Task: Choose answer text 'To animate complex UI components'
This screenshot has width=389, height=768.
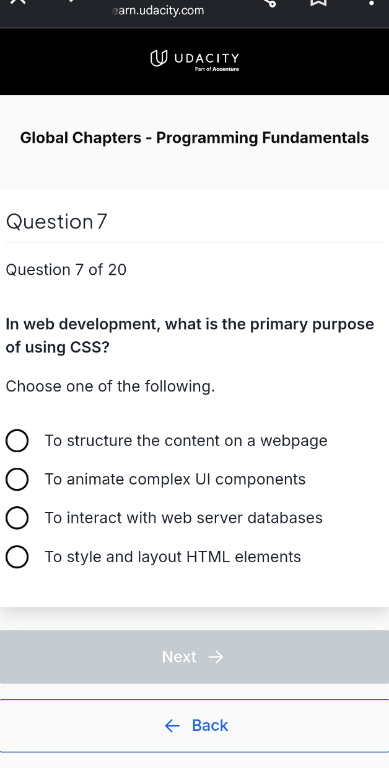Action: (175, 479)
